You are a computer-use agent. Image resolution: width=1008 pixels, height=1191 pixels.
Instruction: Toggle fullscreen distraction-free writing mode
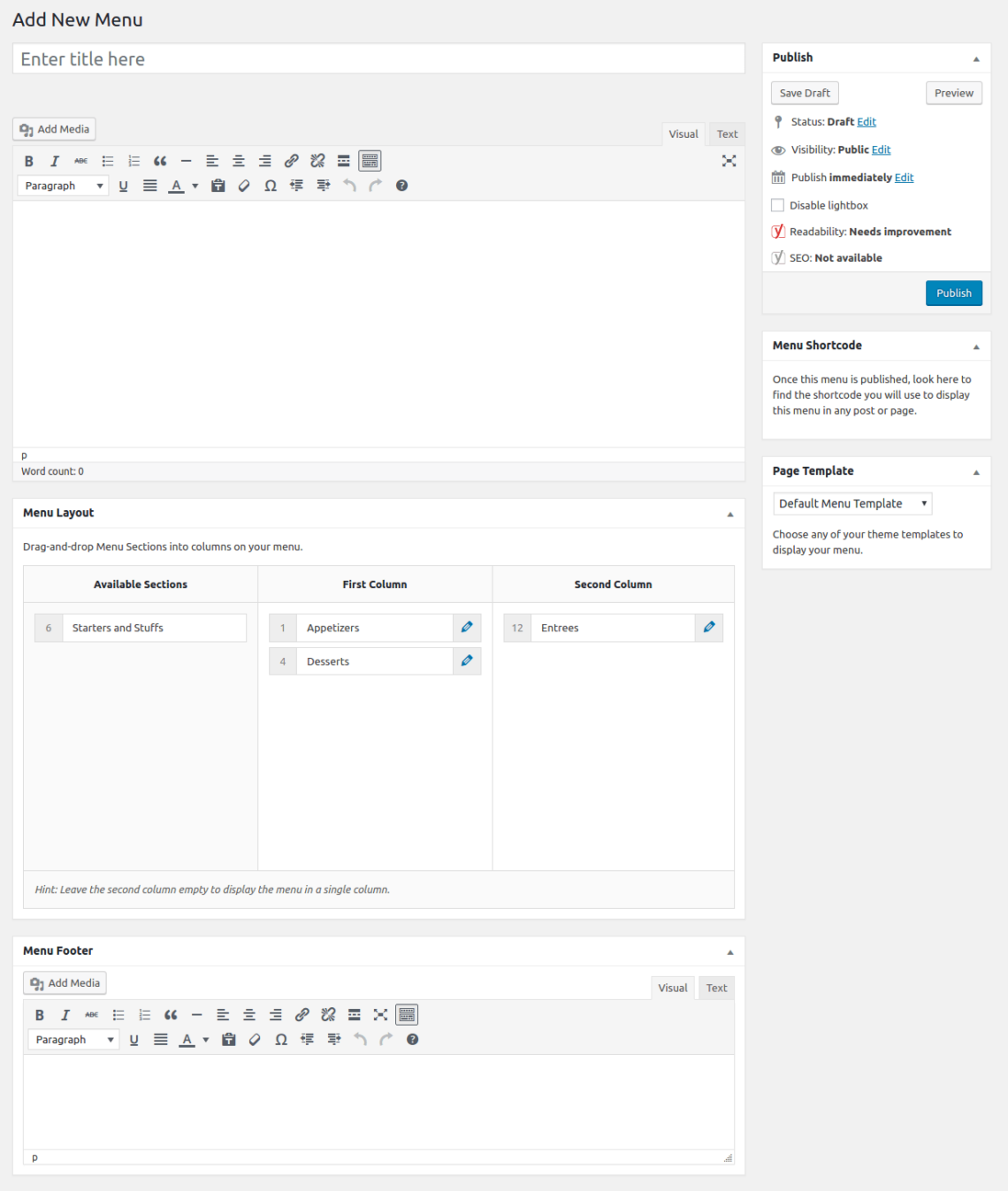tap(729, 161)
